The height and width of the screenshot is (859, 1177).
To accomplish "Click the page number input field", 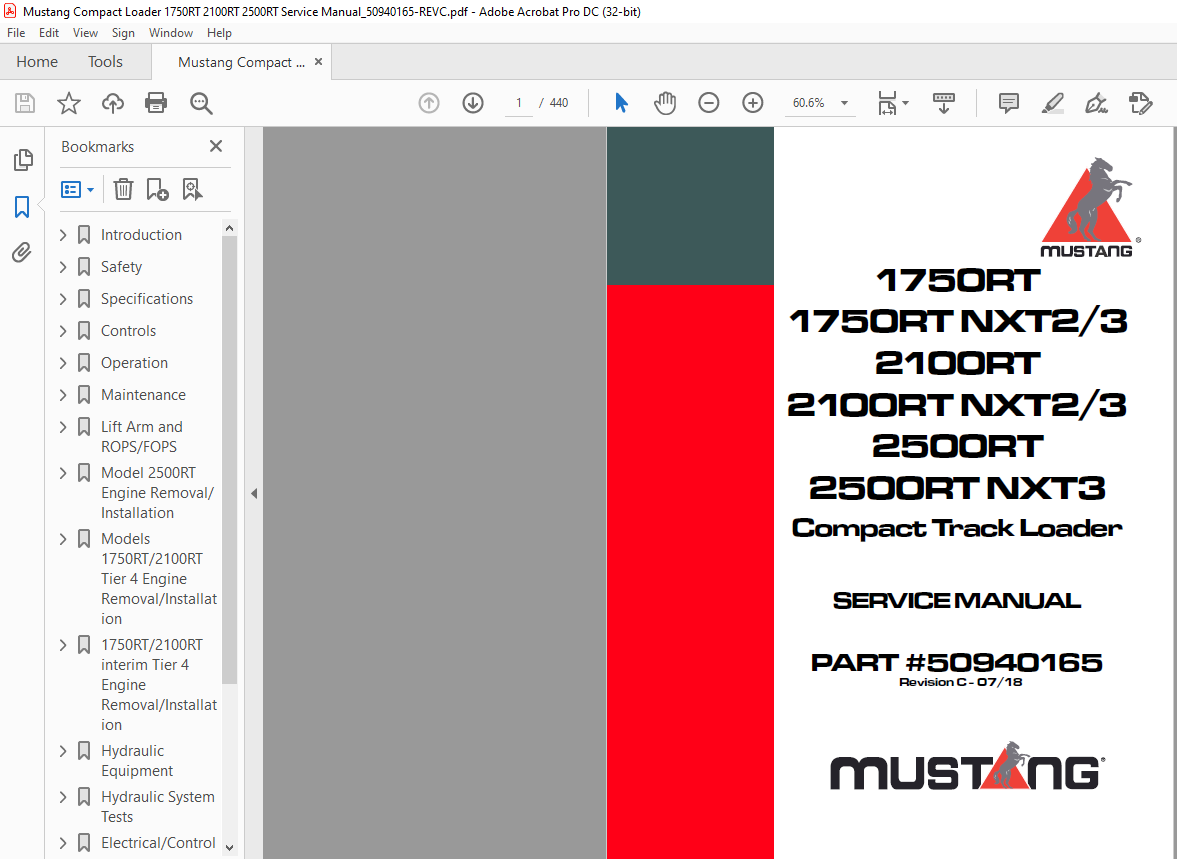I will point(519,103).
